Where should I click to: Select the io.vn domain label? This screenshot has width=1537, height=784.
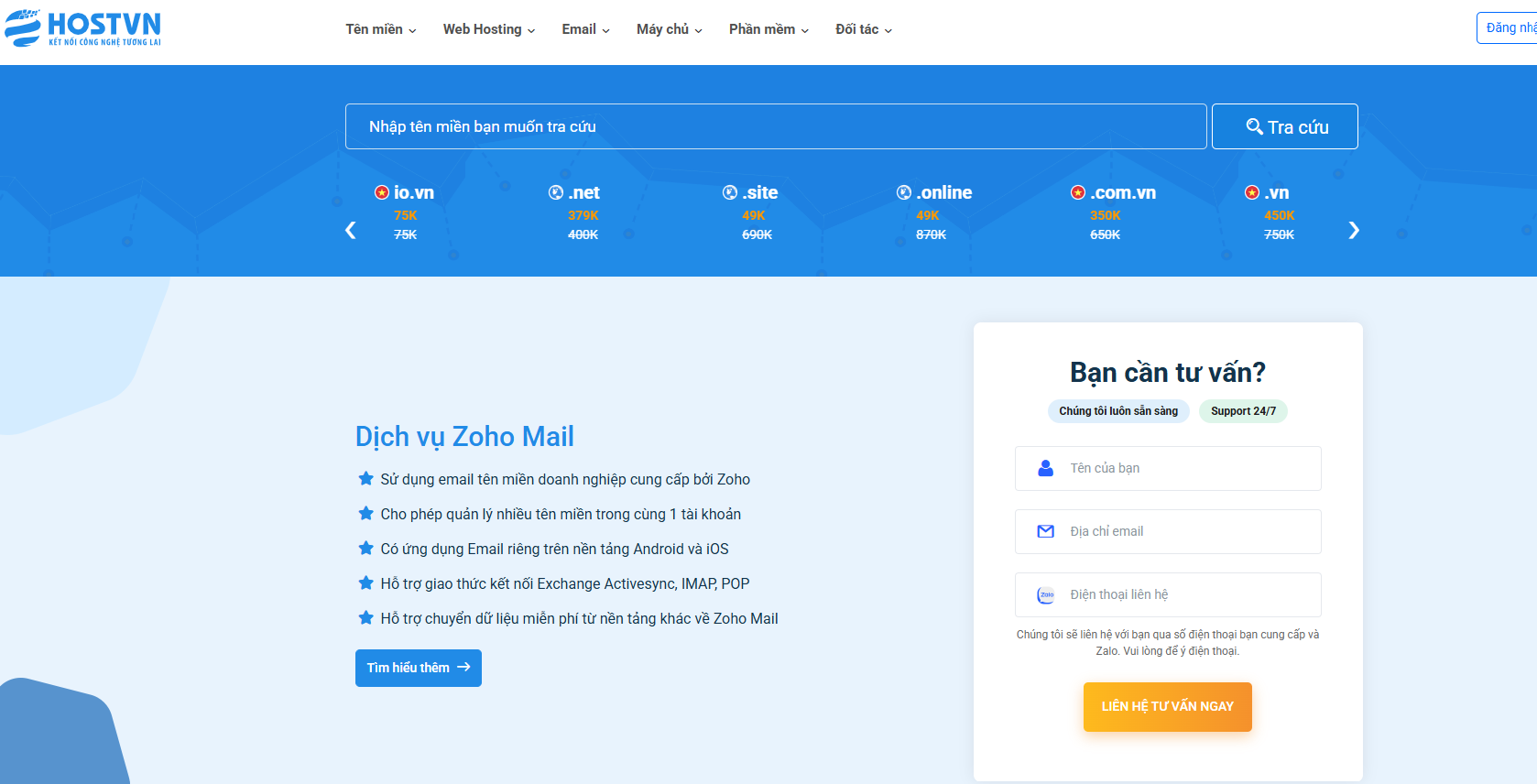click(414, 192)
